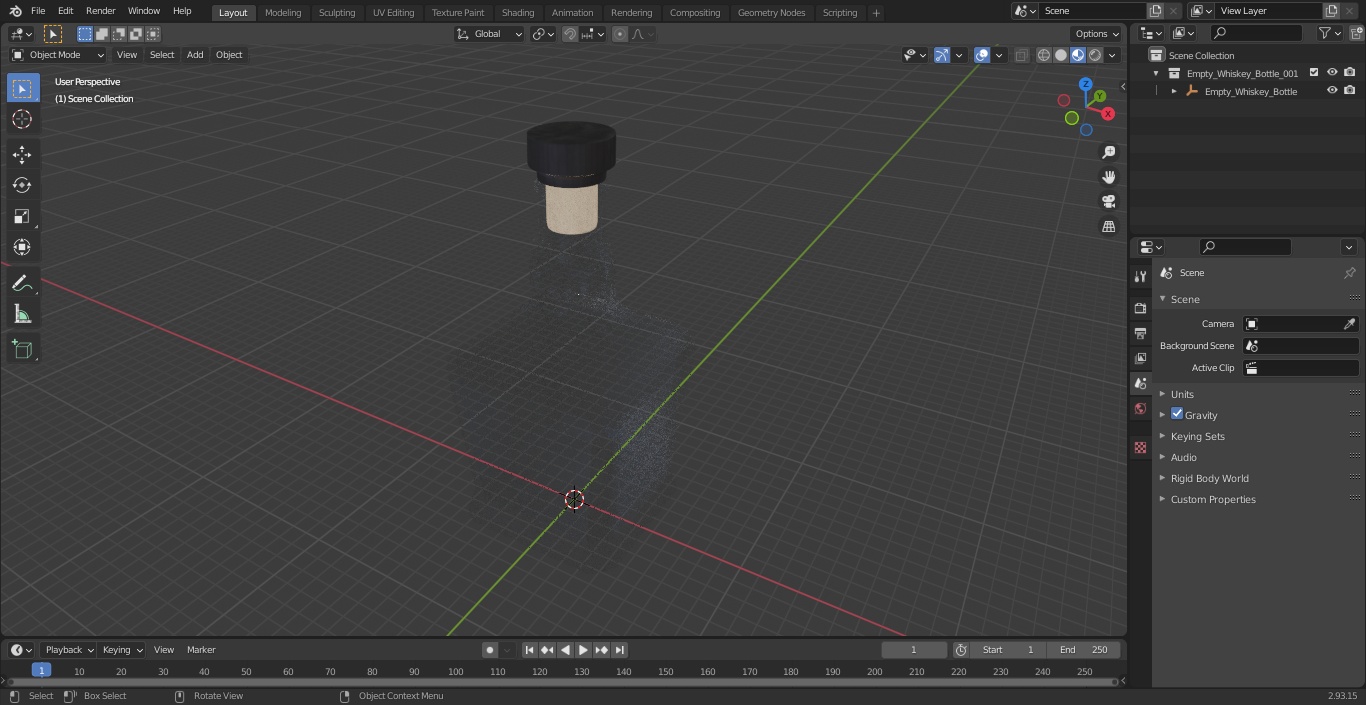Select the Annotate tool
The image size is (1366, 705).
coord(22,284)
